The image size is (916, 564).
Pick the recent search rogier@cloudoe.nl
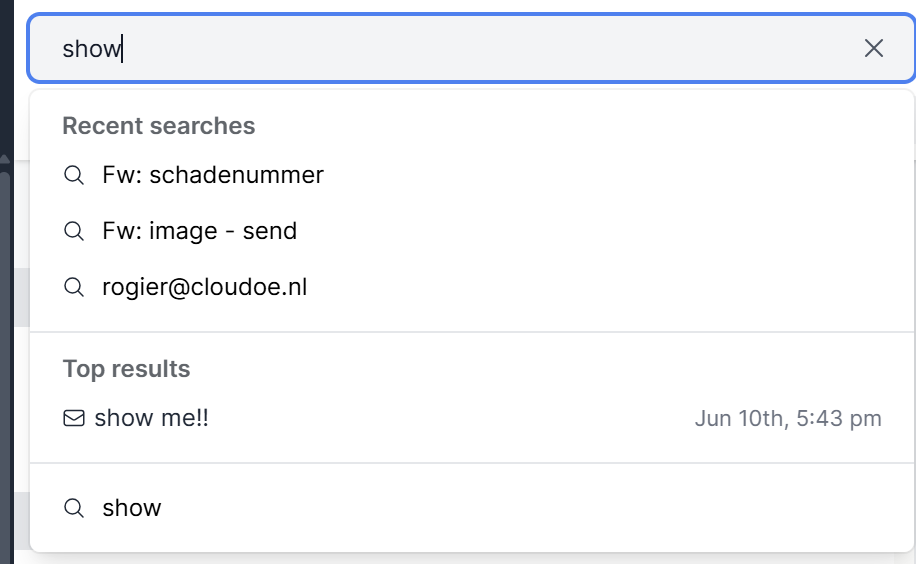(204, 287)
